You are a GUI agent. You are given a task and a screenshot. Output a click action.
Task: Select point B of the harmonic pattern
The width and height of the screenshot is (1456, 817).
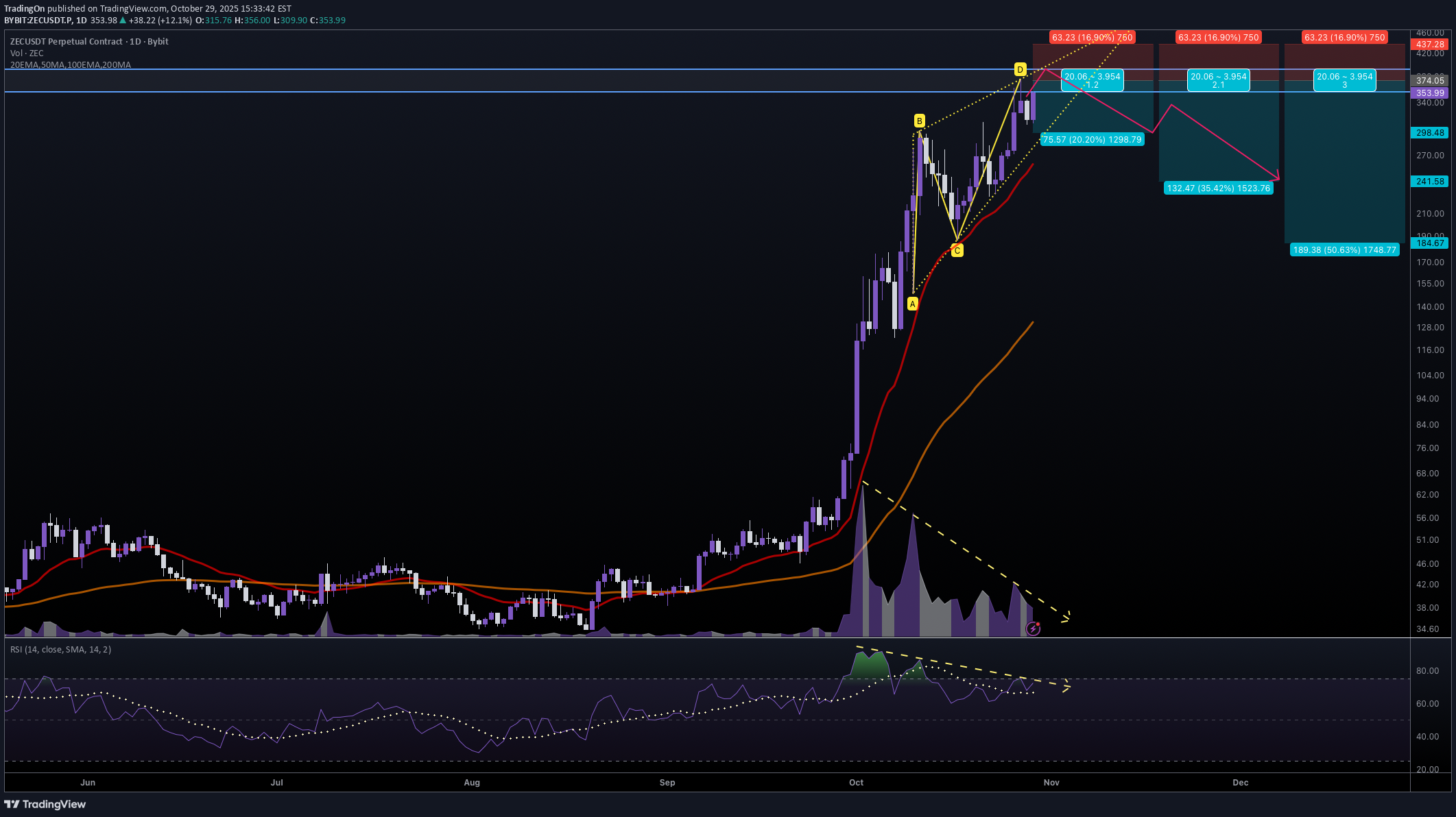pyautogui.click(x=918, y=119)
